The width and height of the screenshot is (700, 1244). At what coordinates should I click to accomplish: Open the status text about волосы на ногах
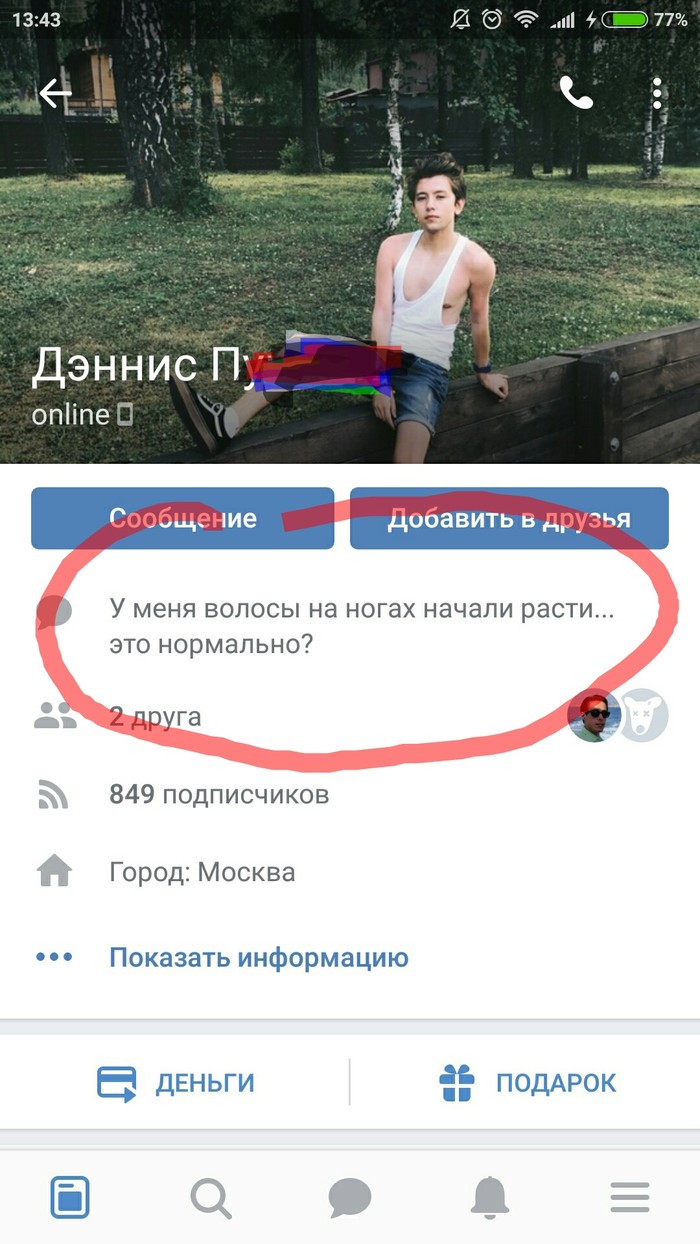tap(361, 626)
